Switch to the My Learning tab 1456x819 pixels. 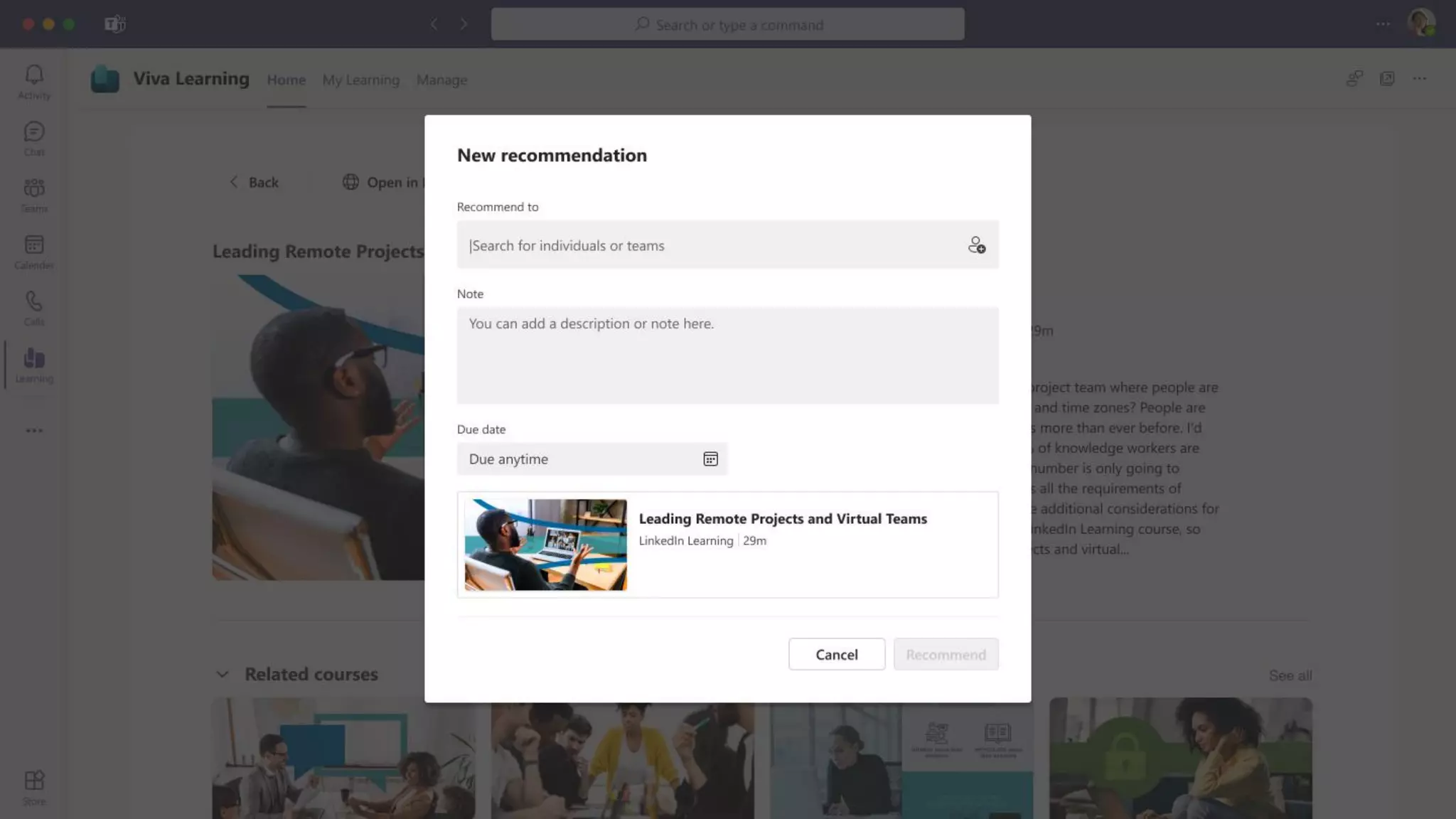pyautogui.click(x=360, y=80)
